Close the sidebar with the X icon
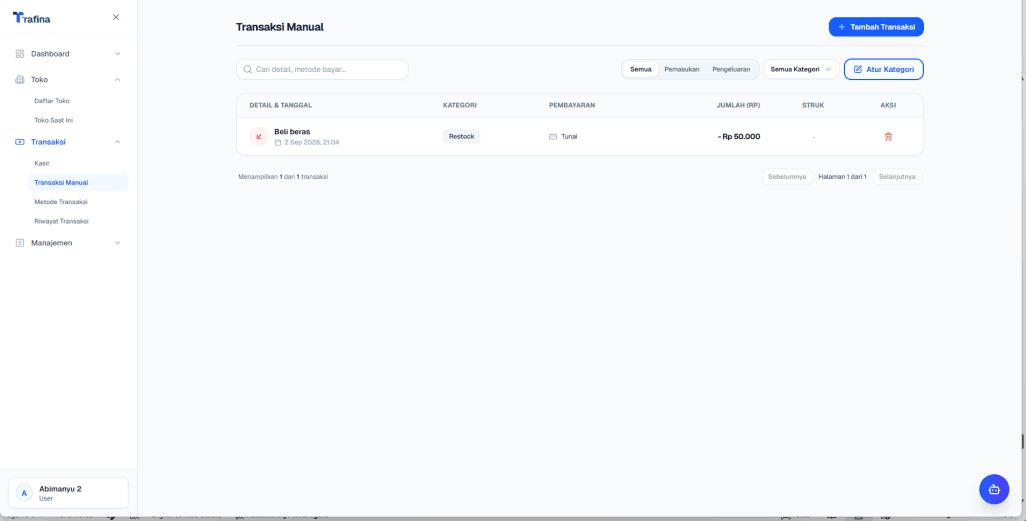Image resolution: width=1027 pixels, height=522 pixels. tap(116, 17)
